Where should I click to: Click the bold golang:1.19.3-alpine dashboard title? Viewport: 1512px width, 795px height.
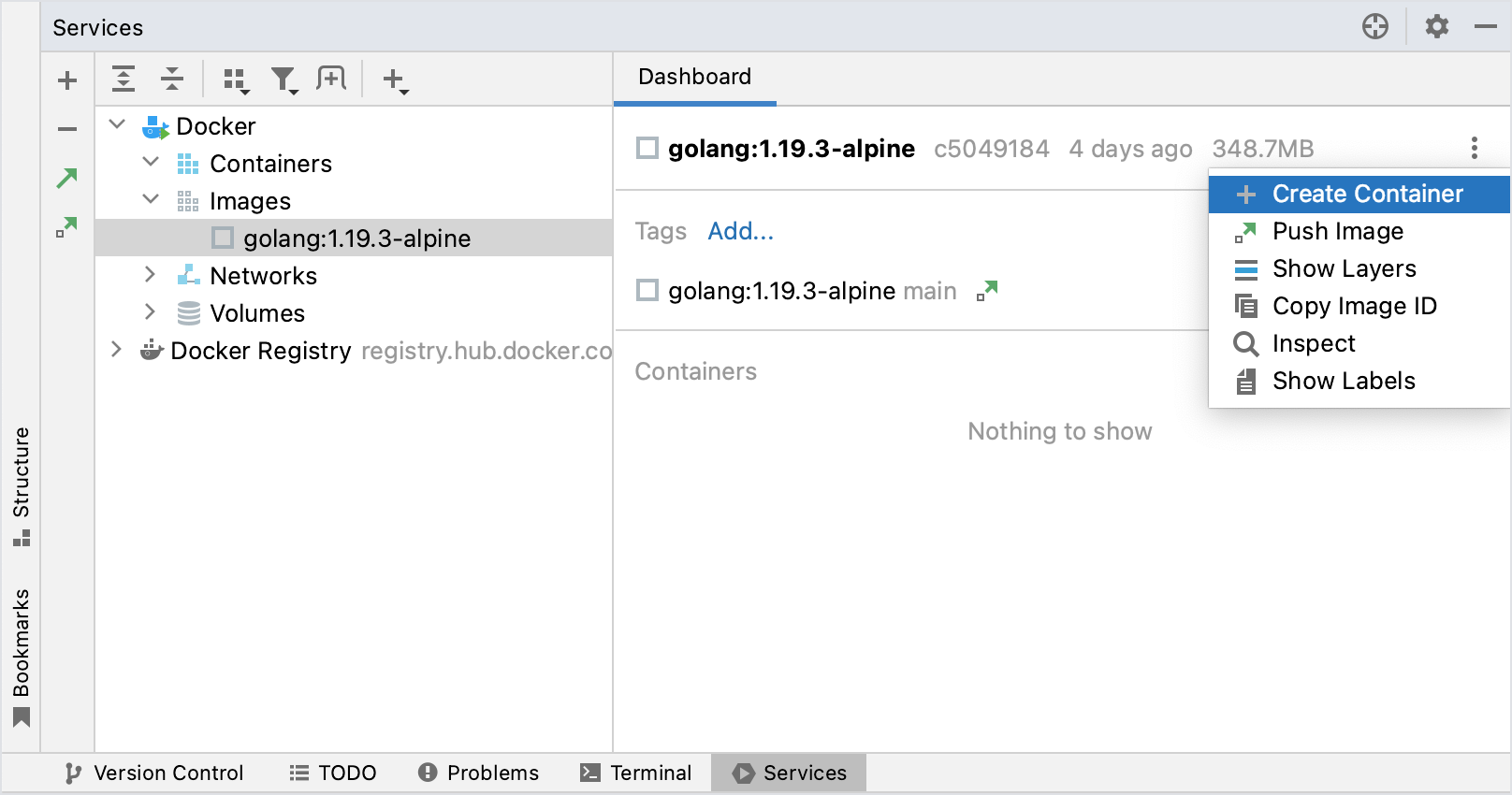click(x=792, y=149)
